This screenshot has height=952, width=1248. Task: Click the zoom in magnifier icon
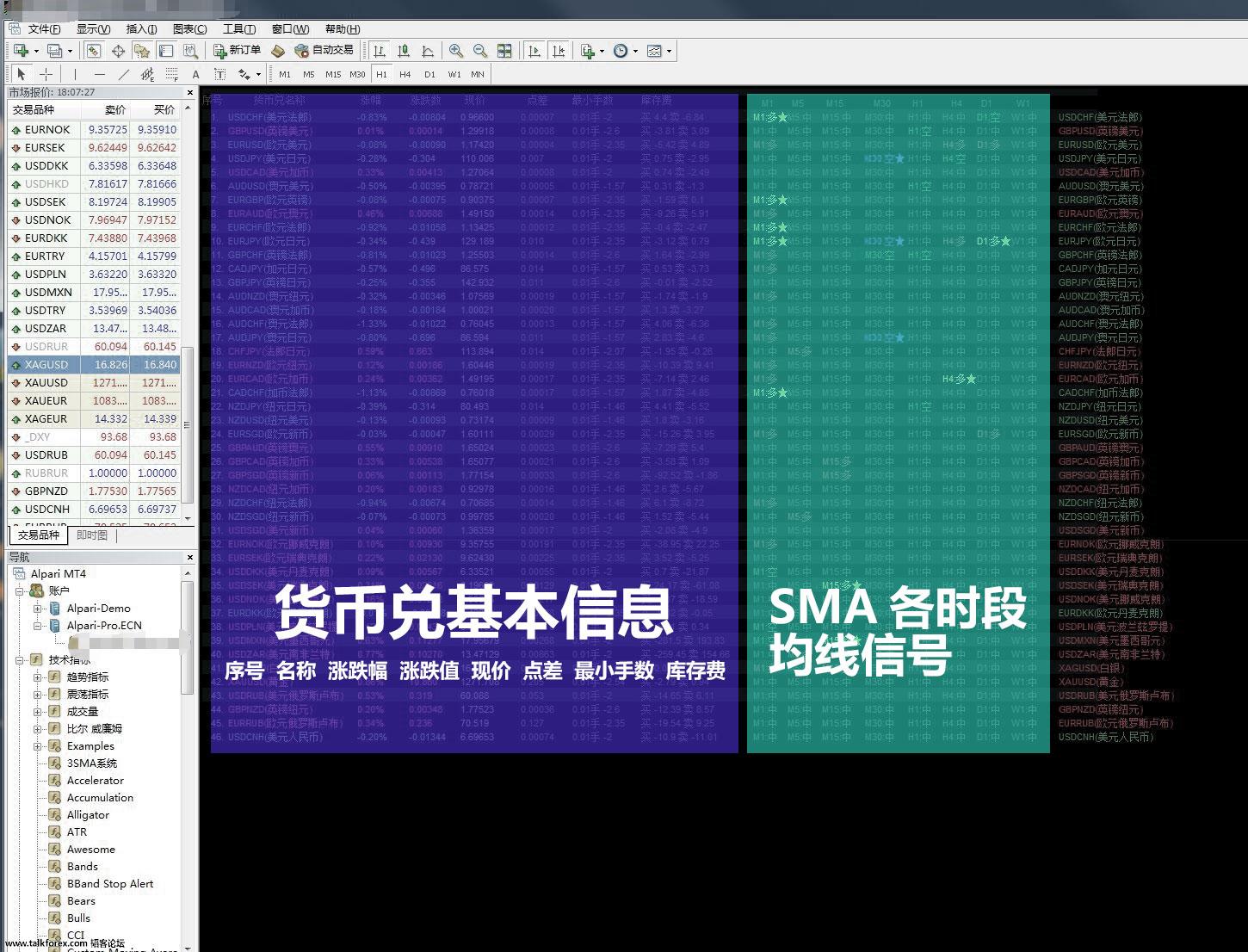456,51
